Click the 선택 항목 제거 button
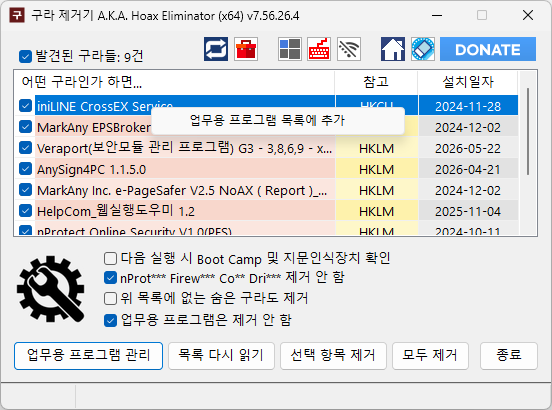The width and height of the screenshot is (552, 410). coord(333,355)
